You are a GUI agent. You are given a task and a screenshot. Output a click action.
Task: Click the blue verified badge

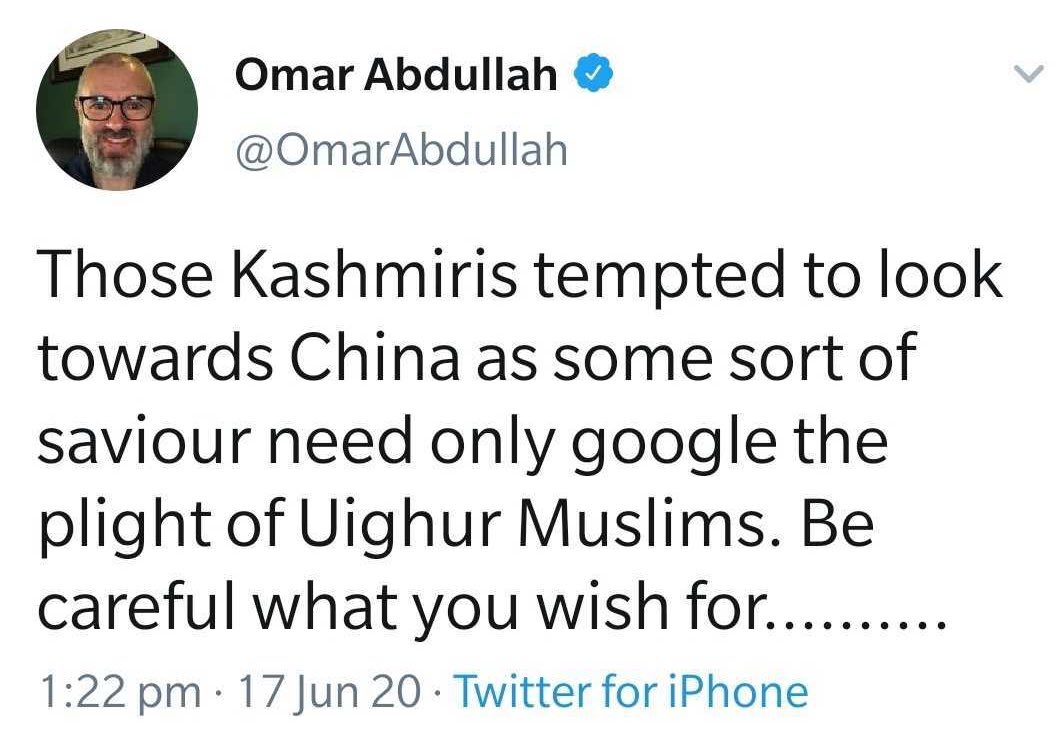coord(590,75)
